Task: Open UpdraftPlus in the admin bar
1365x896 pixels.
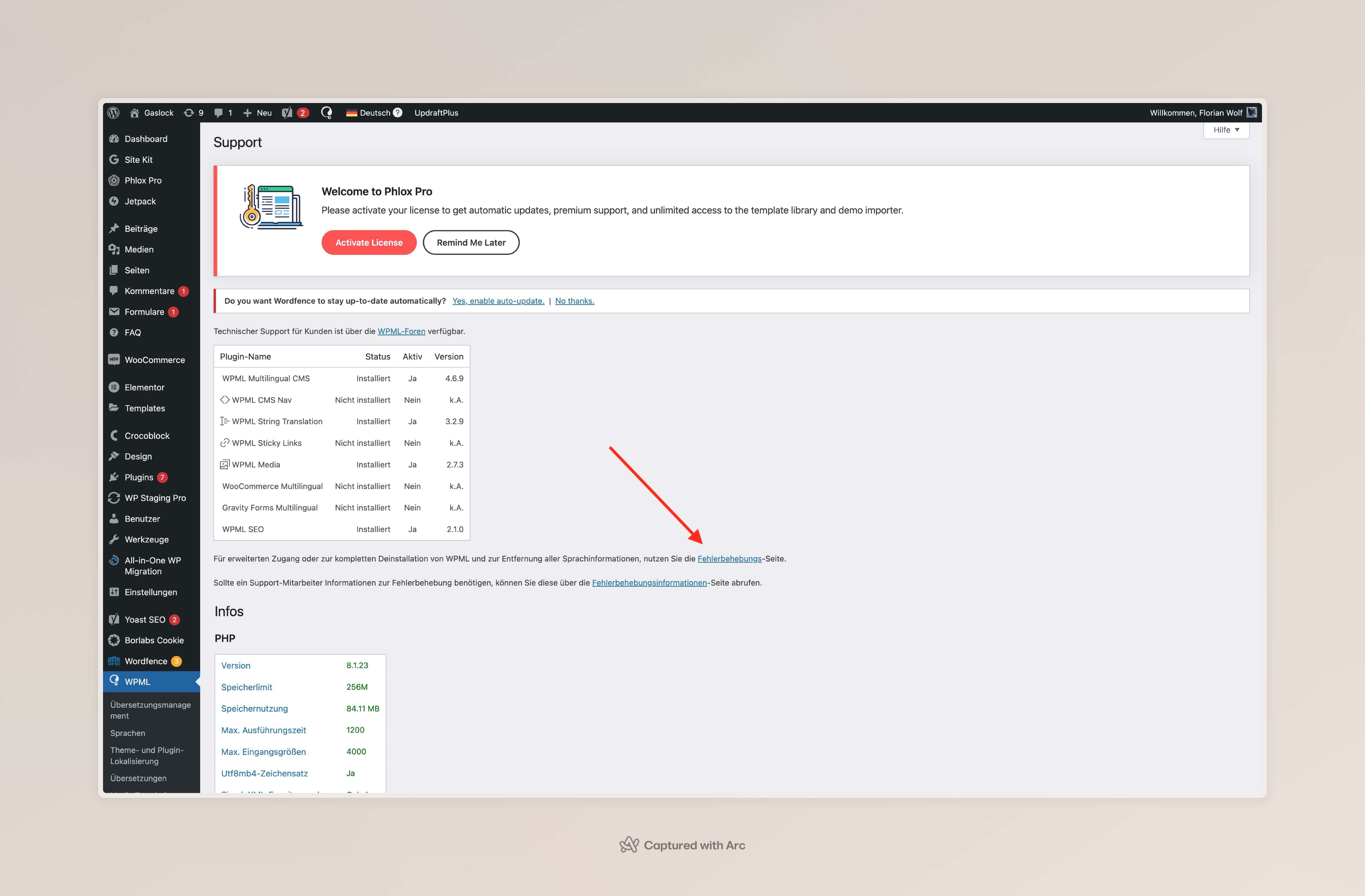Action: [436, 112]
